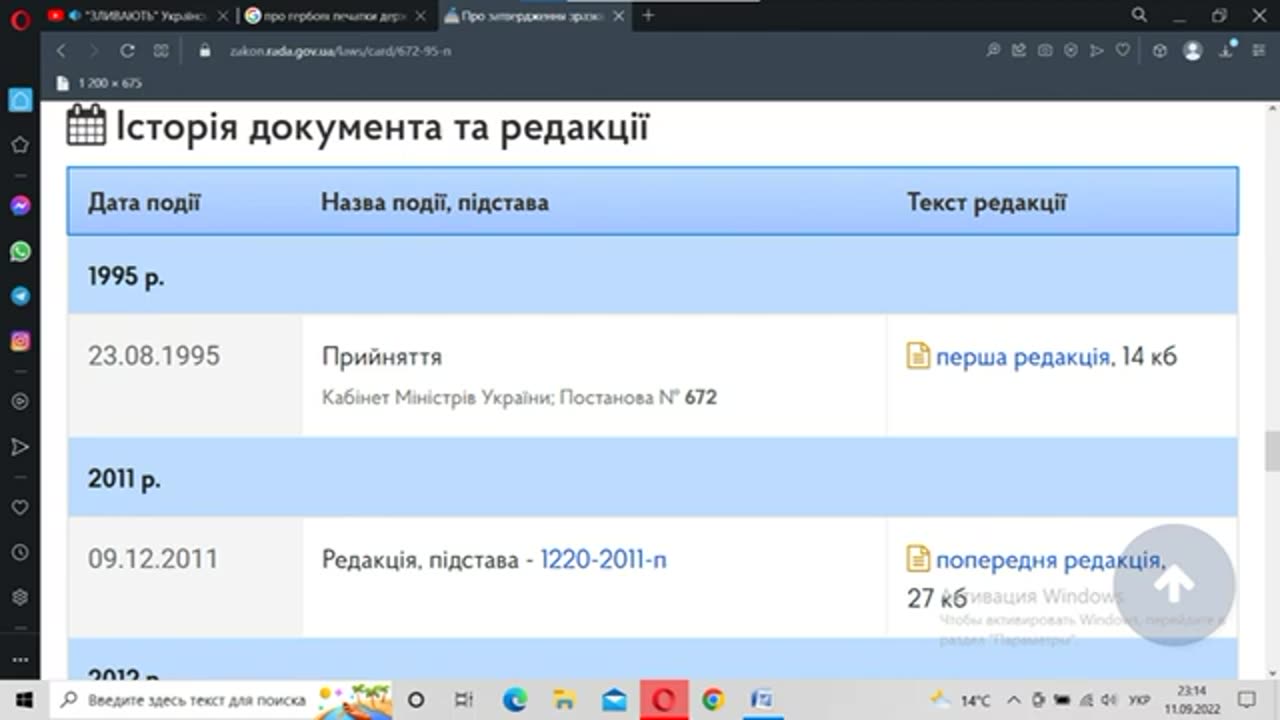1280x720 pixels.
Task: Open Instagram in the Opera sidebar
Action: pos(20,341)
